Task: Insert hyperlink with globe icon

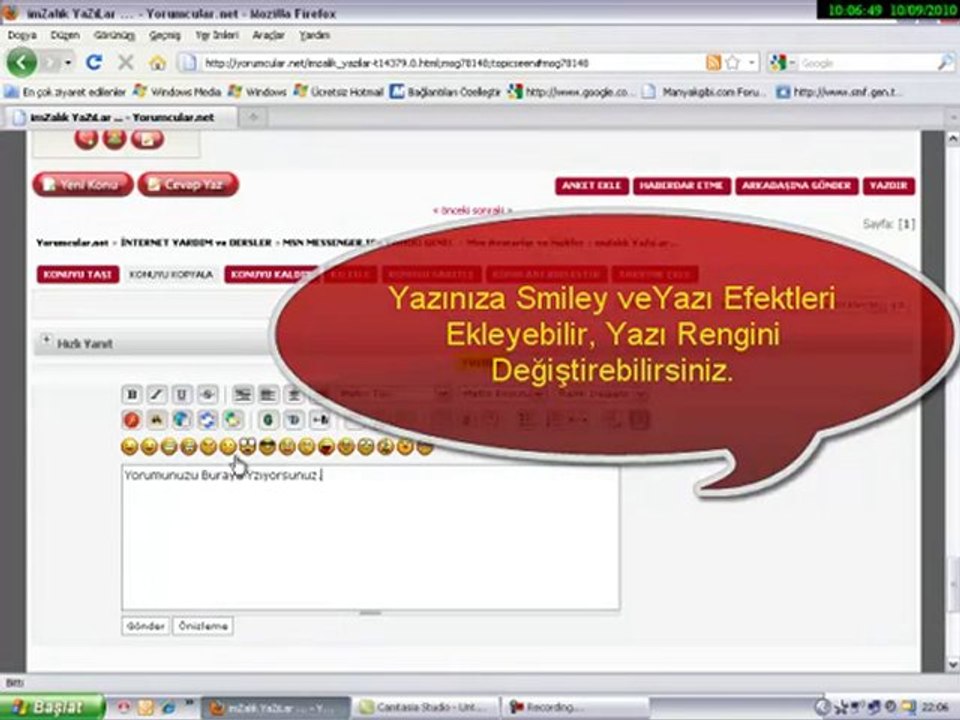Action: (x=182, y=420)
